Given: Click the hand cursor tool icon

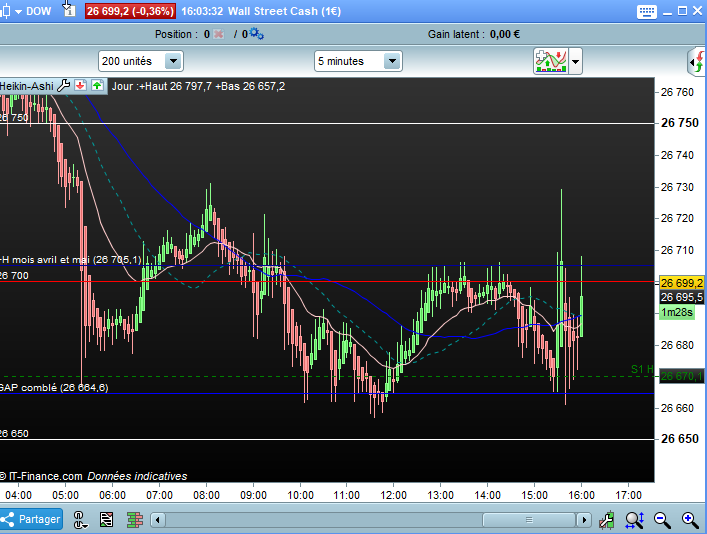Looking at the screenshot, I should click(80, 520).
